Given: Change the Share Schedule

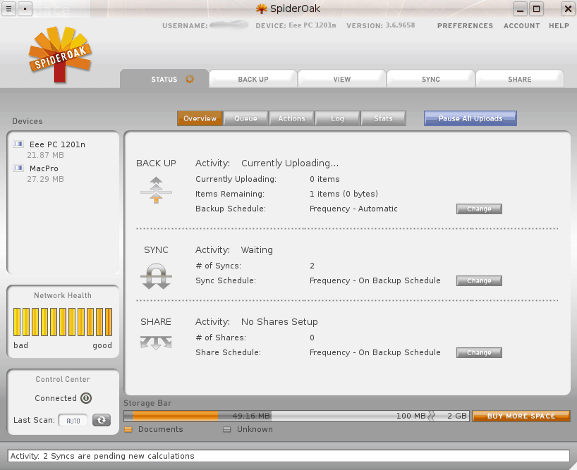Looking at the screenshot, I should 479,352.
